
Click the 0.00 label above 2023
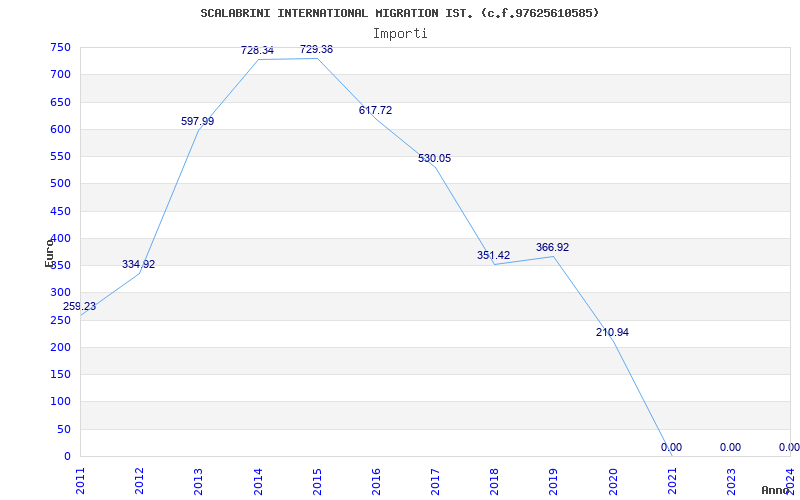(731, 447)
